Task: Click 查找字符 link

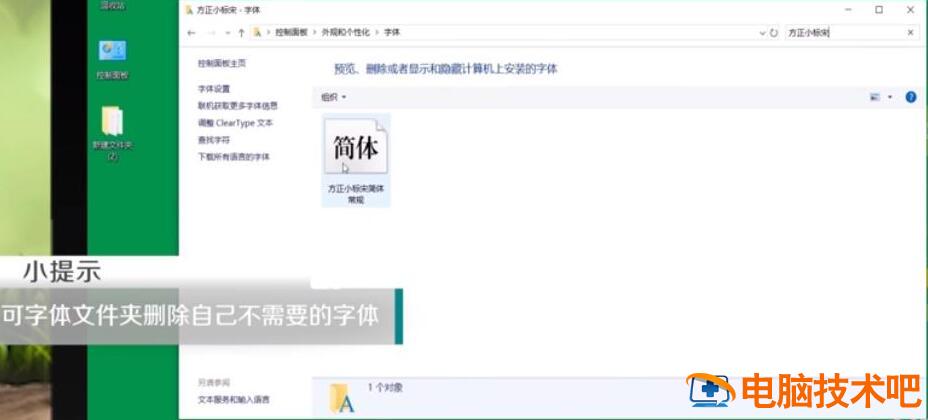Action: tap(214, 140)
